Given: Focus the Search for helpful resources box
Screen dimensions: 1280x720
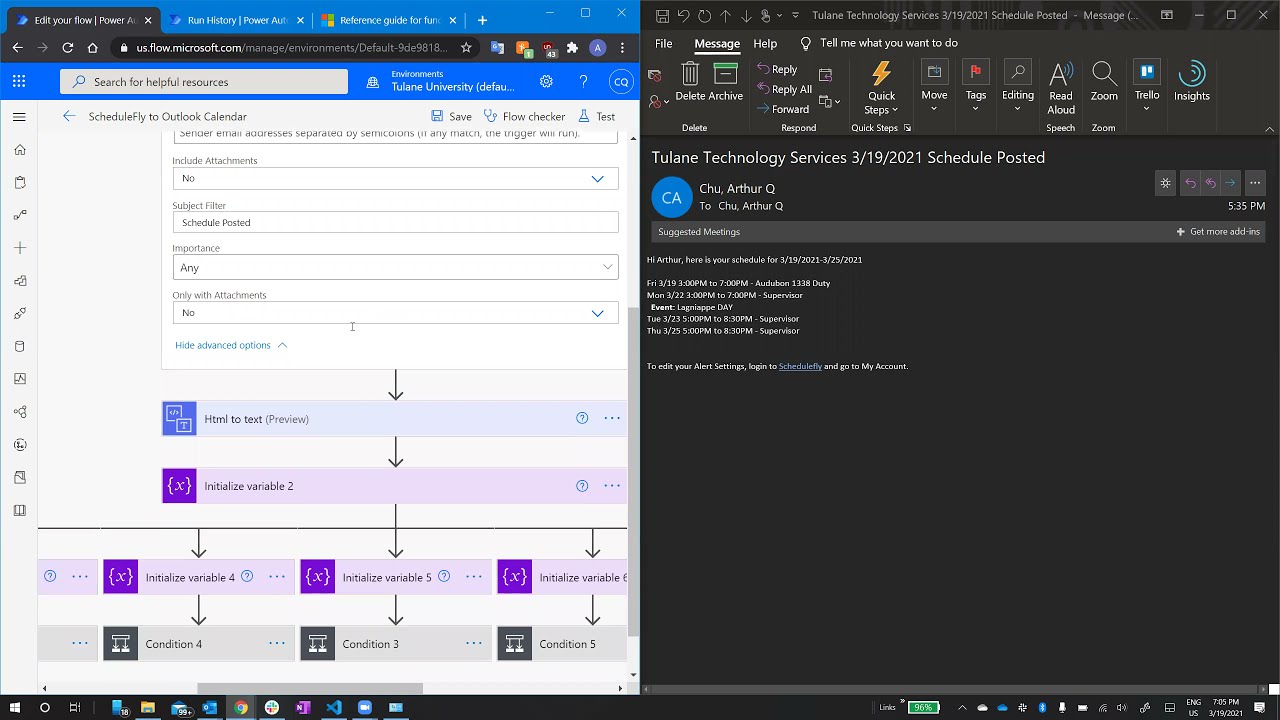Looking at the screenshot, I should (x=204, y=82).
